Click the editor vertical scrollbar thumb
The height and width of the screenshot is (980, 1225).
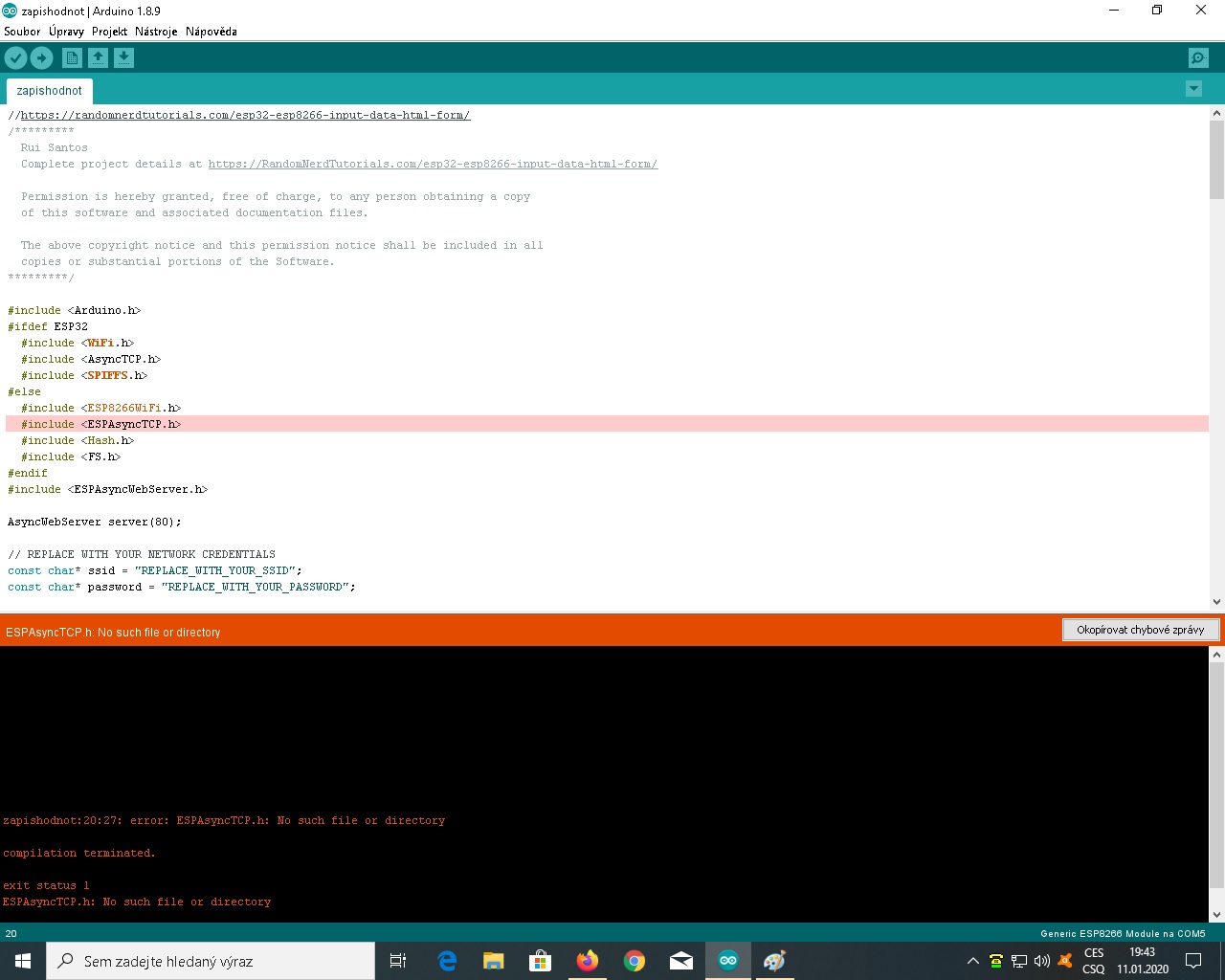(1216, 161)
